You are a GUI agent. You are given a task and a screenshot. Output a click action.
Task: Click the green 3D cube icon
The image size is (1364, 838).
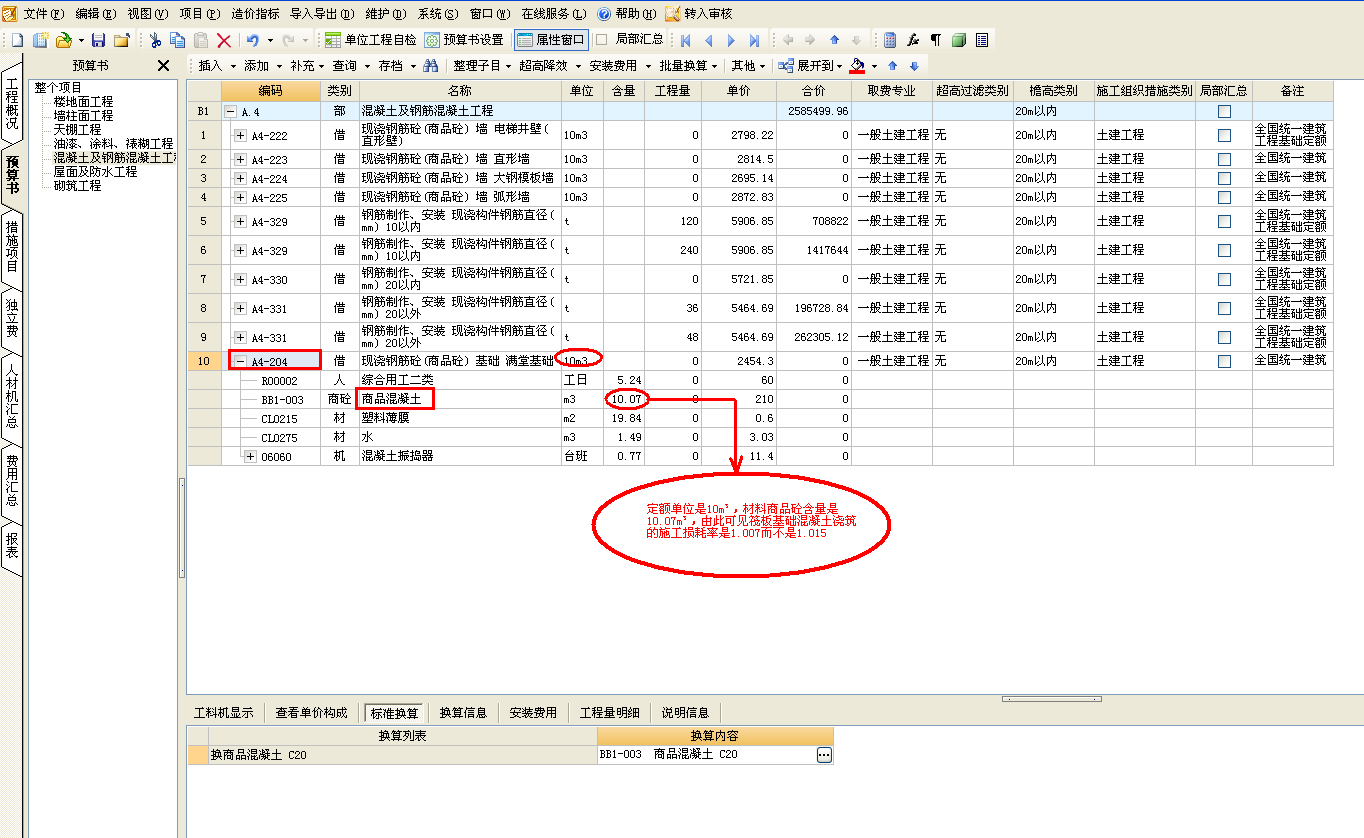pyautogui.click(x=959, y=40)
